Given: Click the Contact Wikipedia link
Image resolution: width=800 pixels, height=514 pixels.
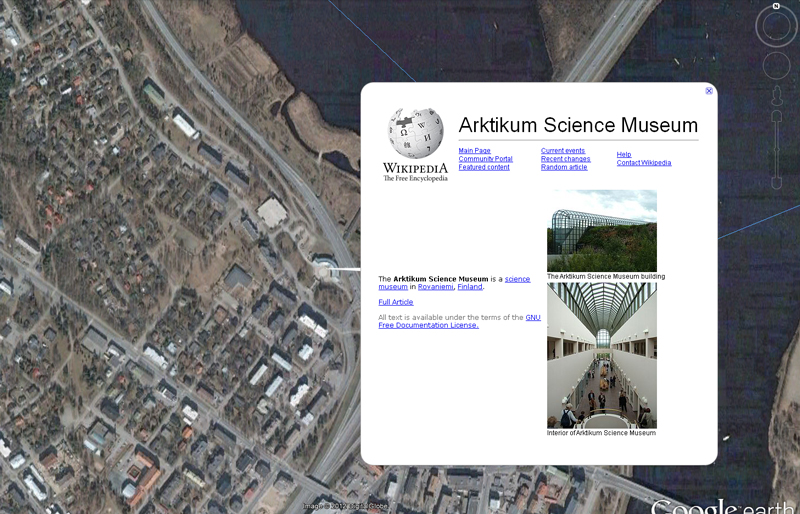Looking at the screenshot, I should click(x=643, y=163).
